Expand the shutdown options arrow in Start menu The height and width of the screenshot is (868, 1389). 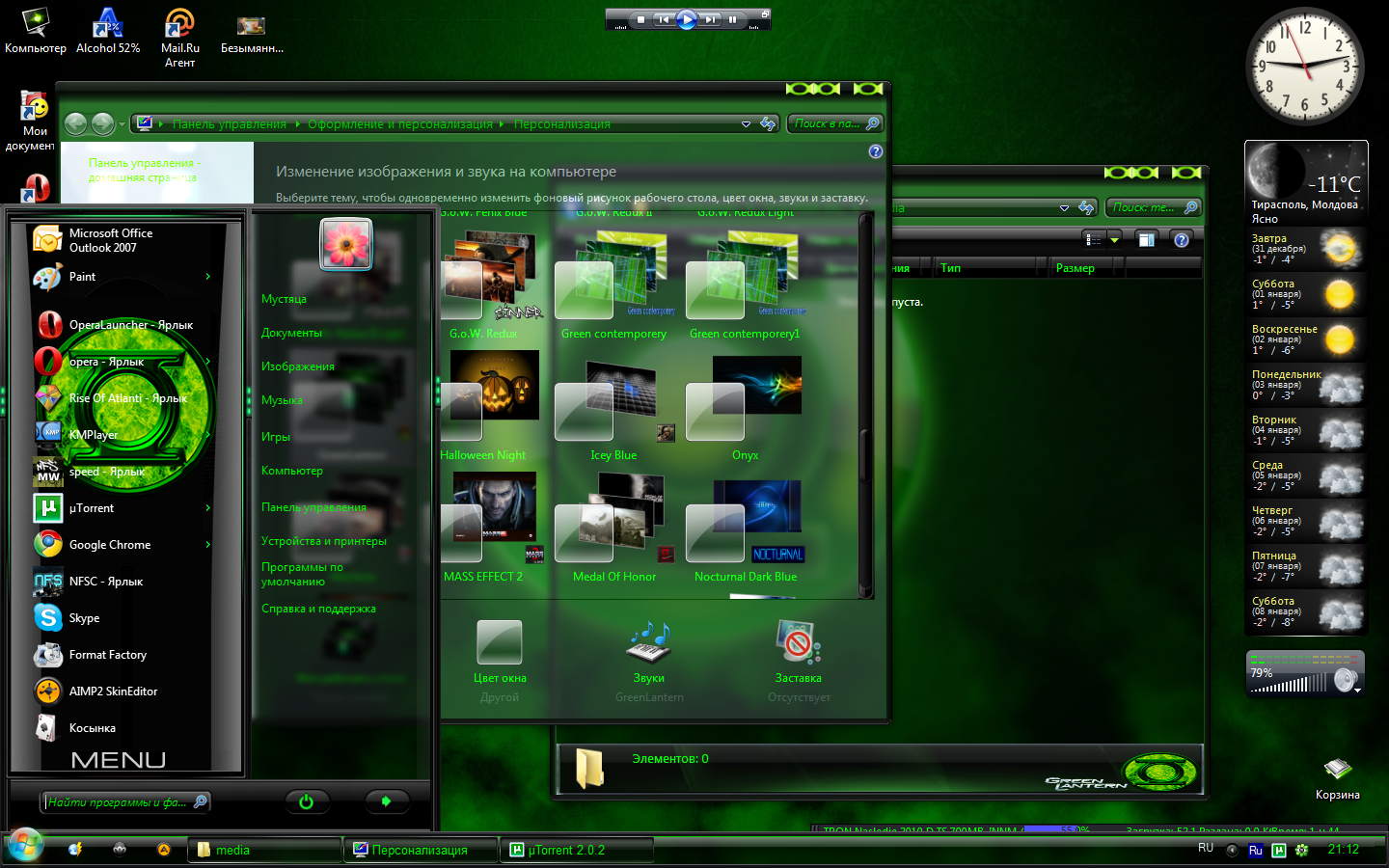(387, 801)
